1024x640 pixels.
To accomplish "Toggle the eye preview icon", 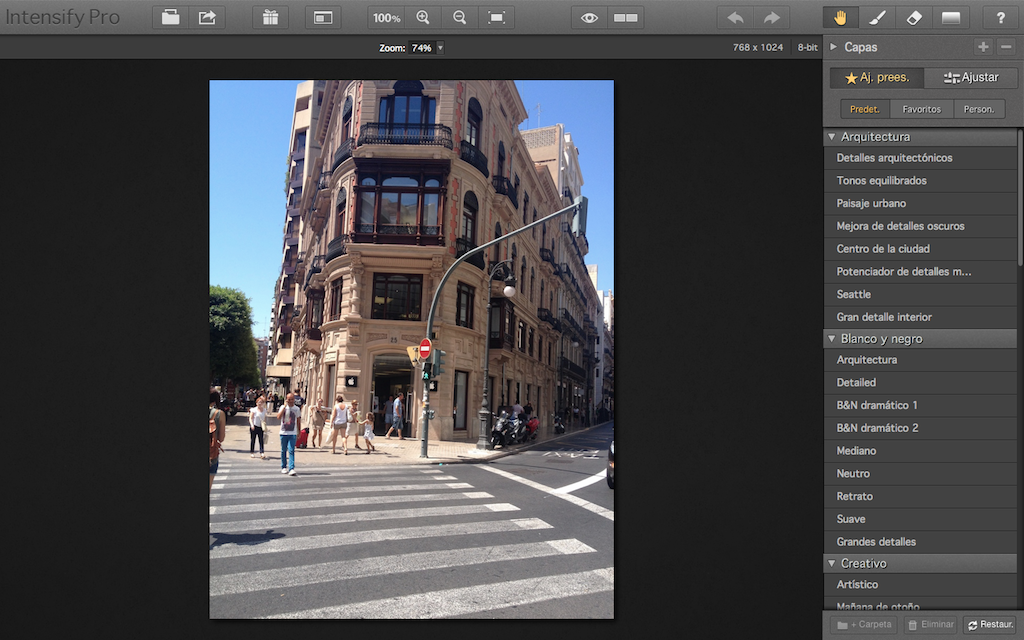I will [x=589, y=18].
